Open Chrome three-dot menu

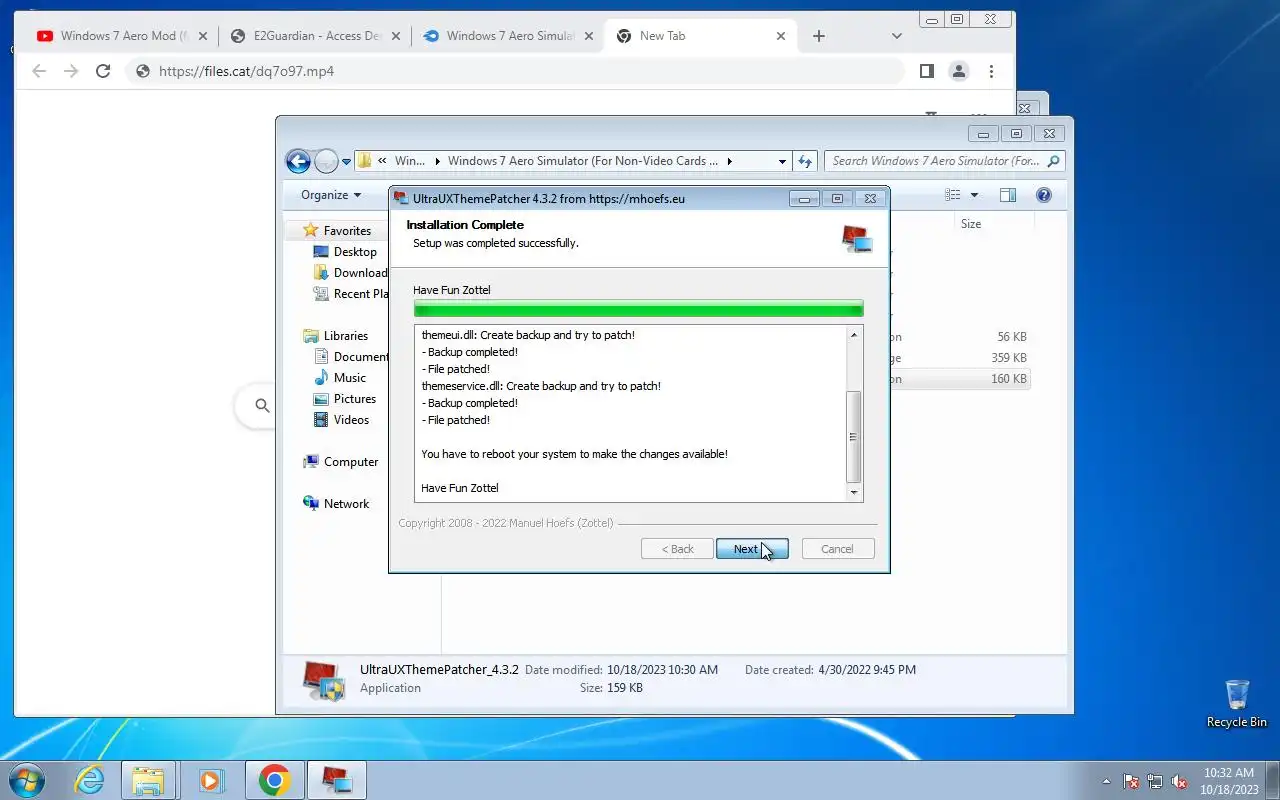[x=991, y=71]
